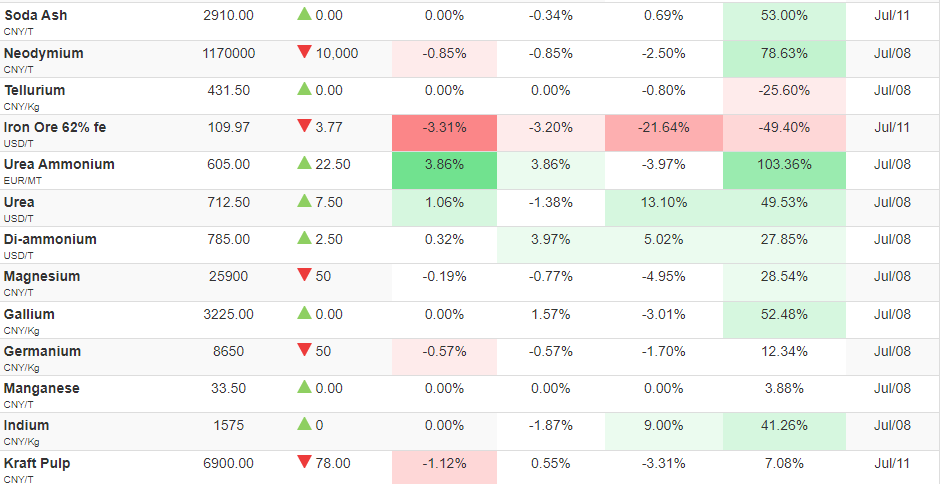This screenshot has height=484, width=940.
Task: Select the Tellurium commodity name
Action: (x=35, y=91)
